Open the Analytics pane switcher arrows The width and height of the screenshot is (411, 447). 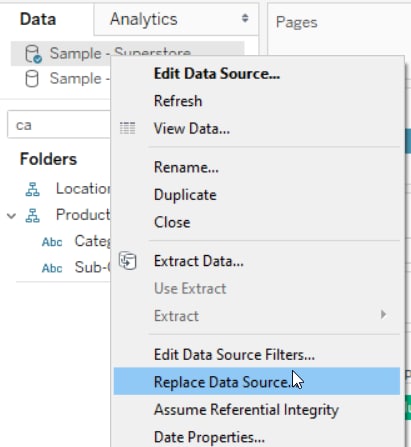tap(245, 18)
